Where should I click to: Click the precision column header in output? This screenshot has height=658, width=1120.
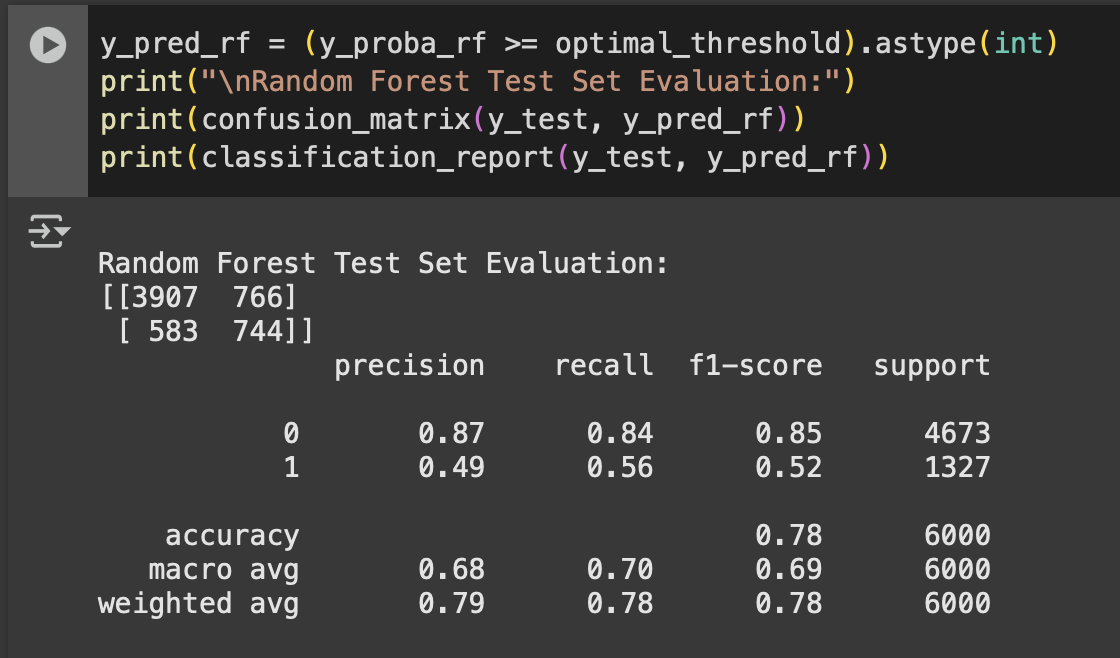pyautogui.click(x=409, y=365)
